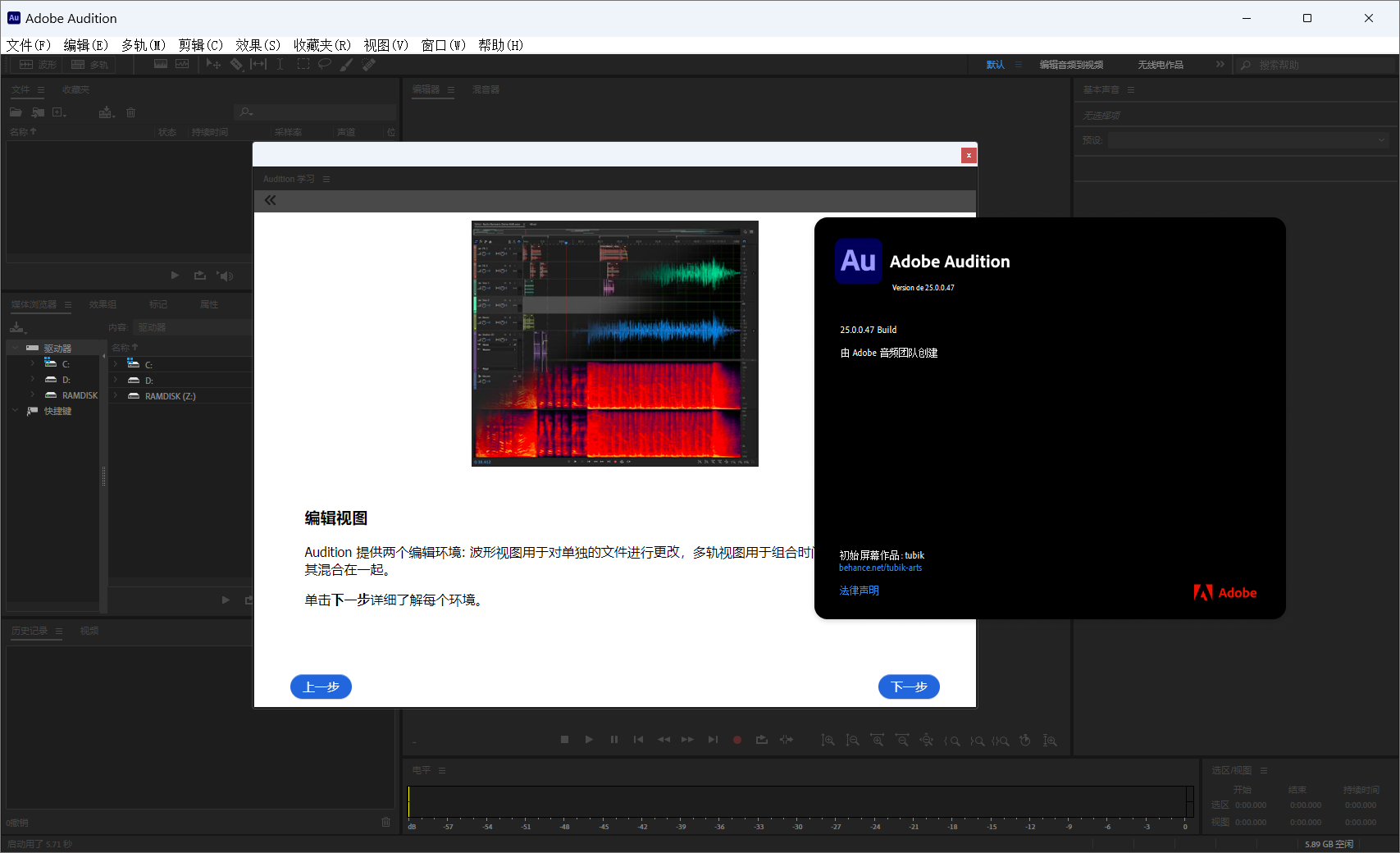Click the import file icon in Files panel
1400x853 pixels.
(x=38, y=112)
